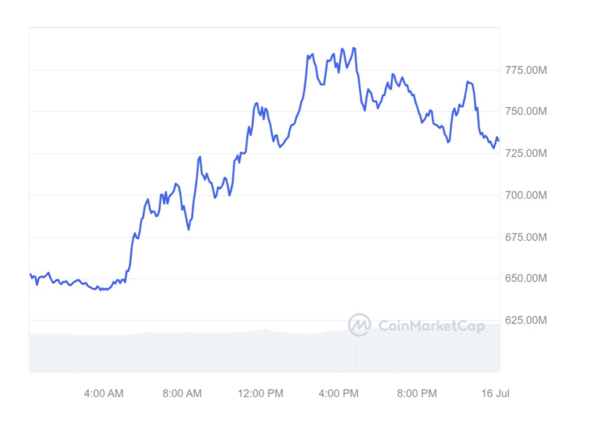Click the 12:00 PM time label

(x=260, y=393)
